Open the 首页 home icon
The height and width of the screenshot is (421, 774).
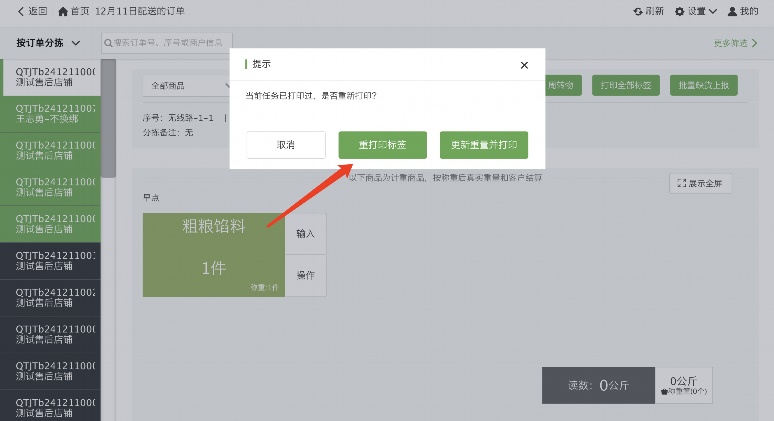(63, 11)
